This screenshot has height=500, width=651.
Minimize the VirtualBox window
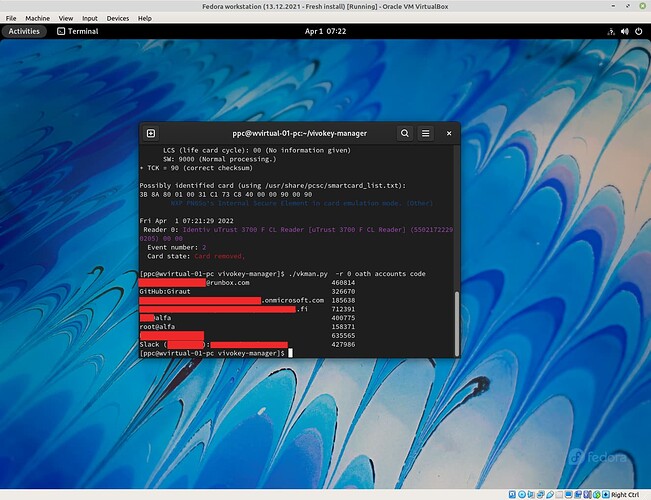click(614, 6)
